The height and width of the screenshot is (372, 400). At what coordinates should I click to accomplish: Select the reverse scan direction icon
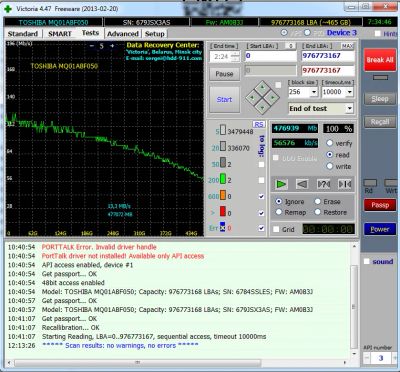point(302,184)
